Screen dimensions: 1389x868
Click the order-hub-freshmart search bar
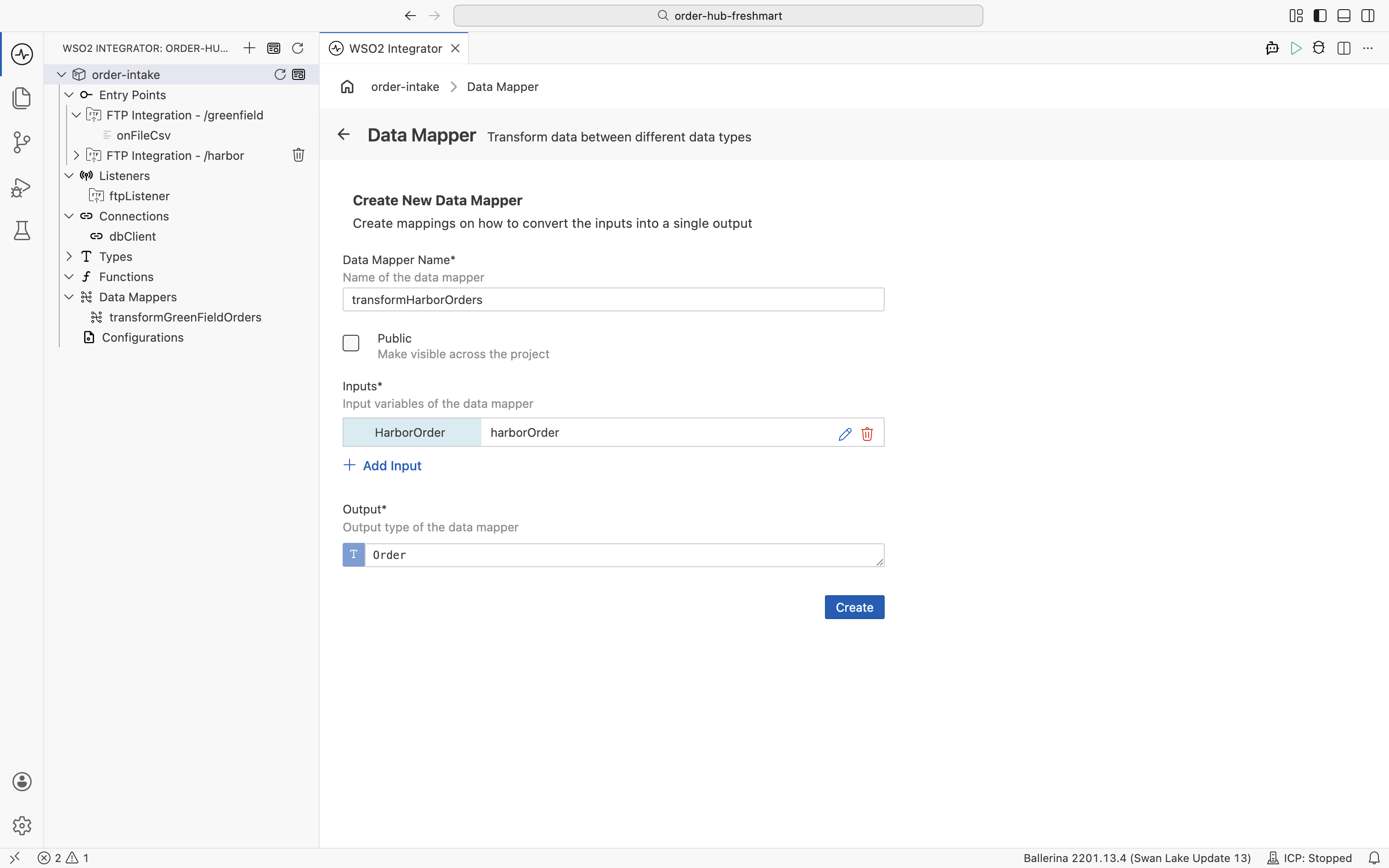pos(718,16)
